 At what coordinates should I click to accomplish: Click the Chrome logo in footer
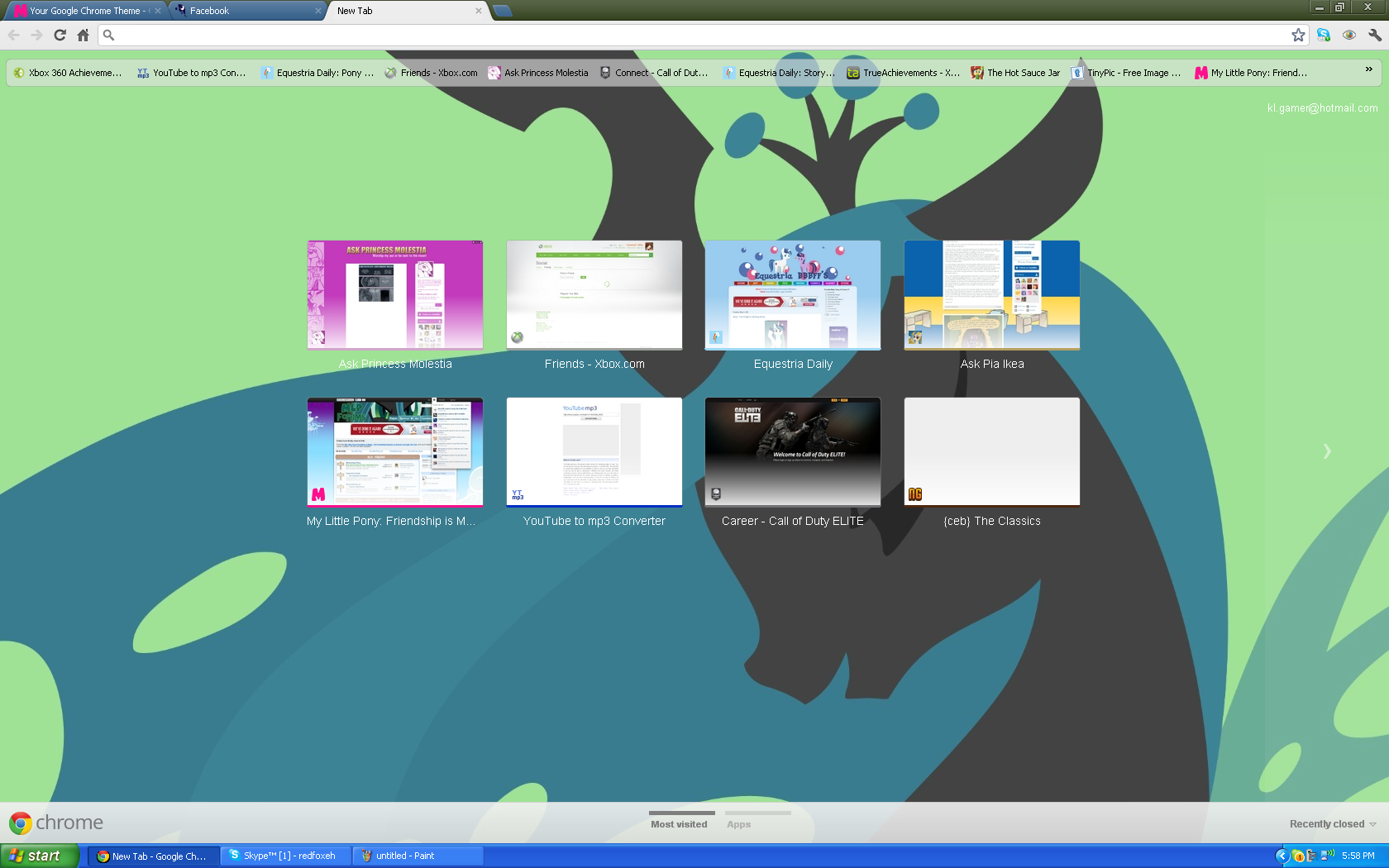(x=56, y=823)
